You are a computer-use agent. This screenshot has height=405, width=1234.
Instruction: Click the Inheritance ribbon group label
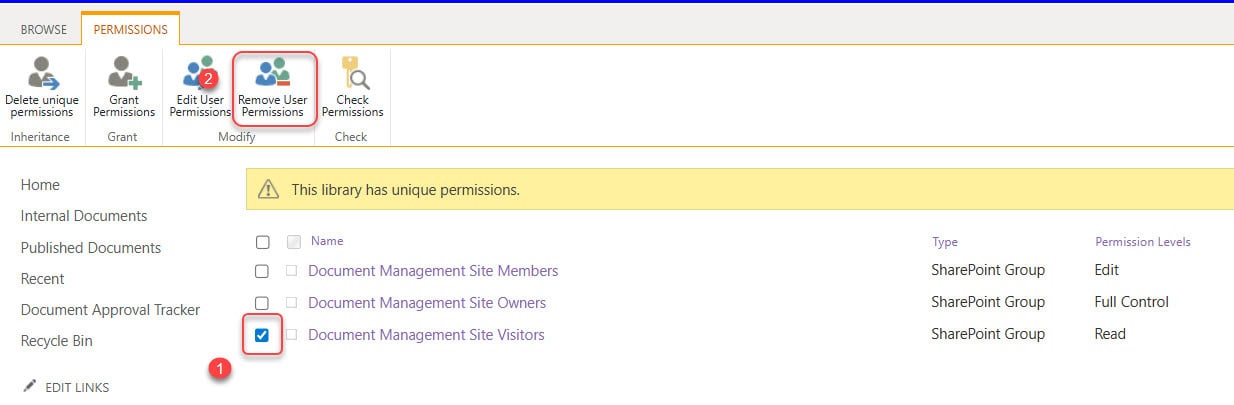[40, 137]
